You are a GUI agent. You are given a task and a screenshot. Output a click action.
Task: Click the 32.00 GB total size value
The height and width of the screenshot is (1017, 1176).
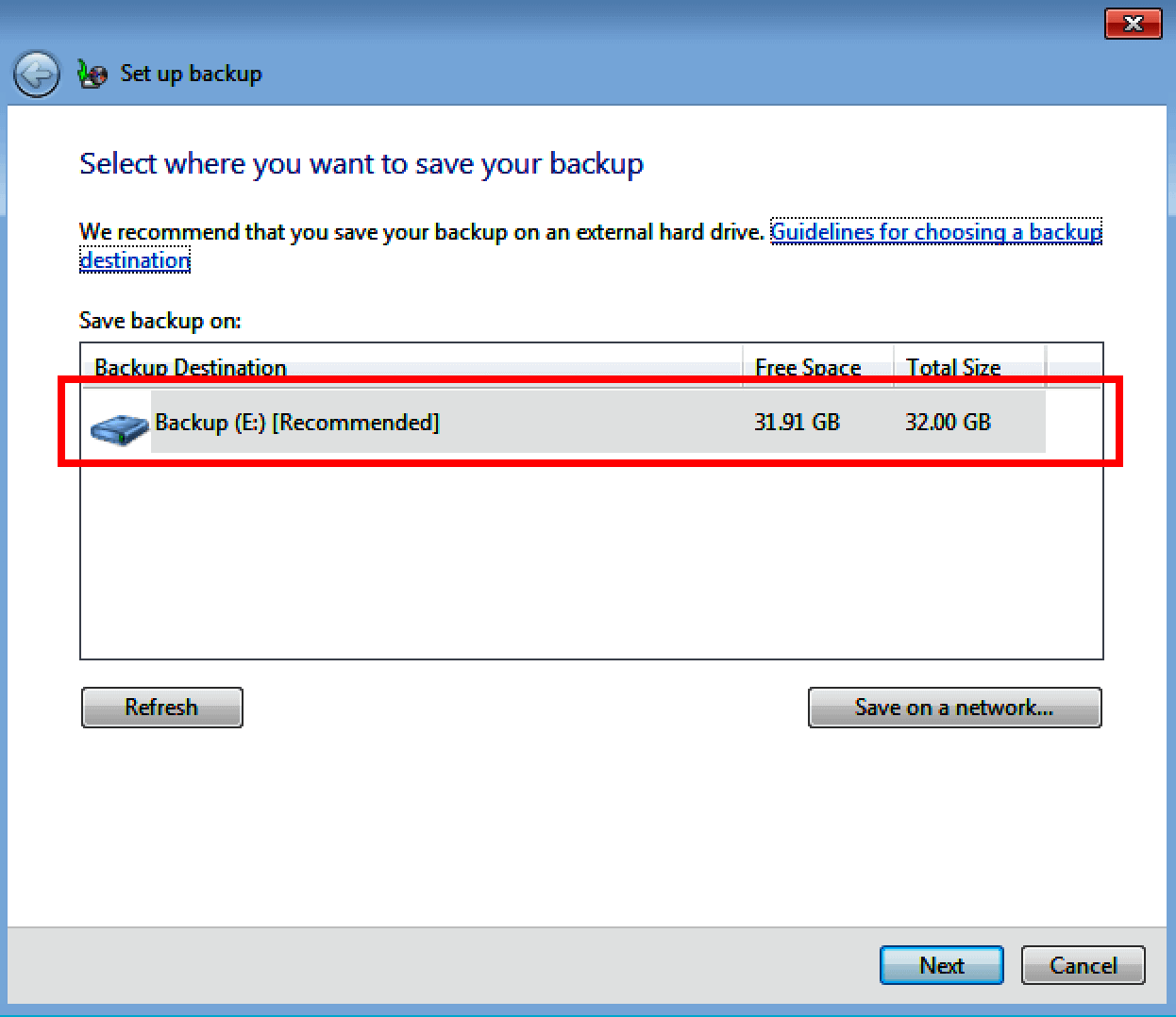(x=948, y=422)
